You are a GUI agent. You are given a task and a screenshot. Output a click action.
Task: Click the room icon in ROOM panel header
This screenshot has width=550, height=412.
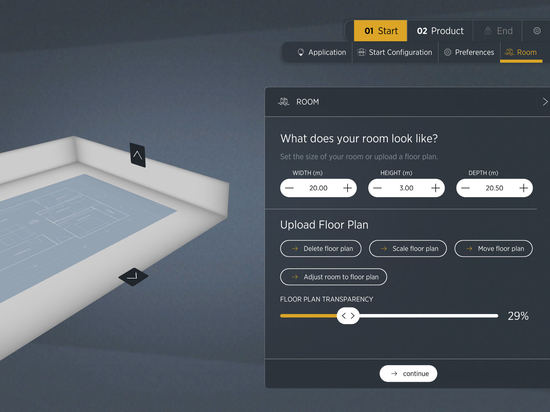(x=283, y=102)
